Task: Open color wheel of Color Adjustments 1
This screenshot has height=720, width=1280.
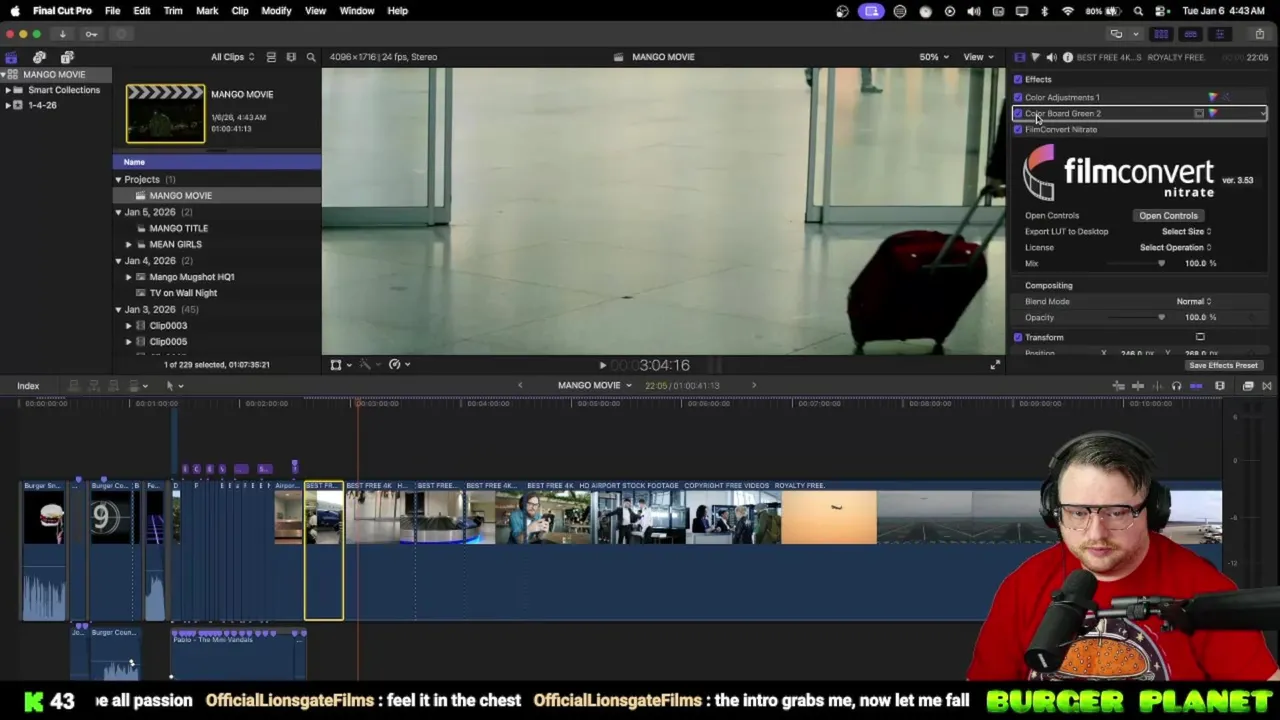Action: tap(1213, 97)
